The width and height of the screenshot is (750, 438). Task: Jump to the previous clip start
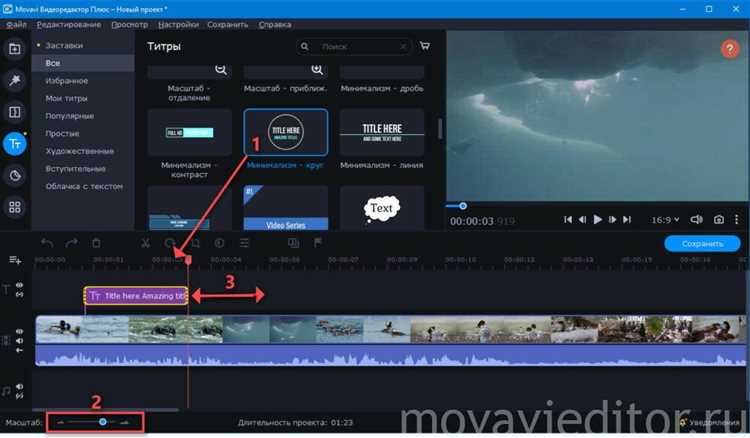tap(568, 219)
